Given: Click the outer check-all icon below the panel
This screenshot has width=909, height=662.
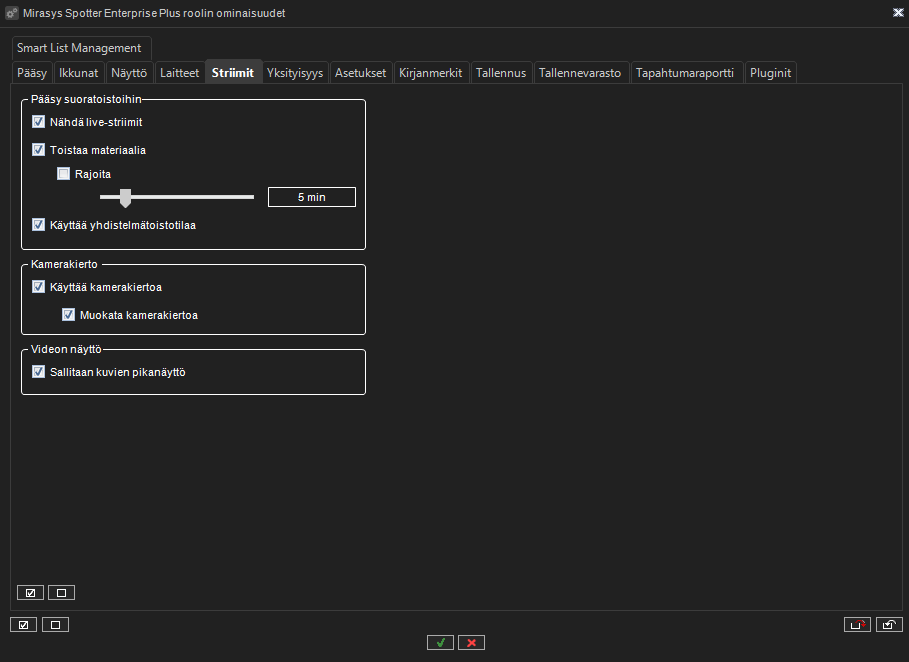Looking at the screenshot, I should (x=23, y=625).
